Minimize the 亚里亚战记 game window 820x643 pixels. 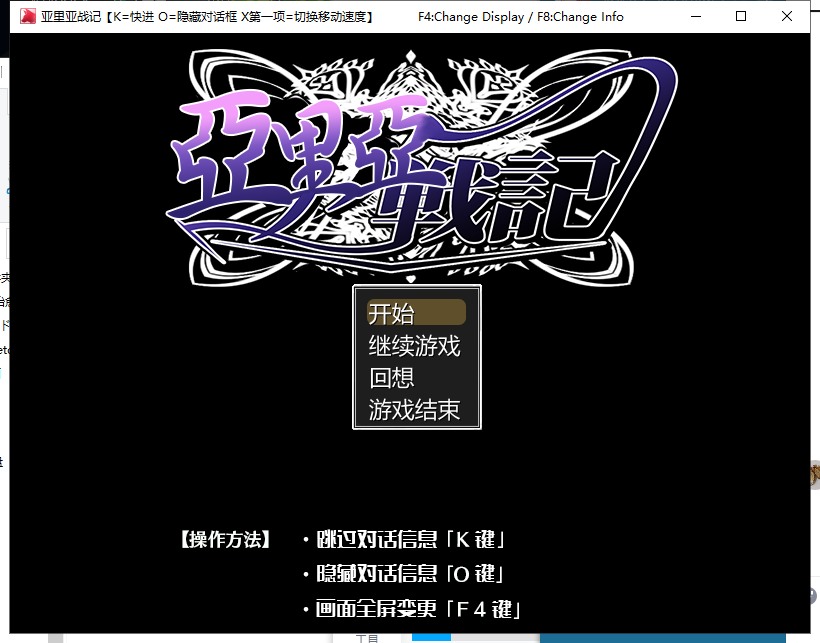coord(695,17)
